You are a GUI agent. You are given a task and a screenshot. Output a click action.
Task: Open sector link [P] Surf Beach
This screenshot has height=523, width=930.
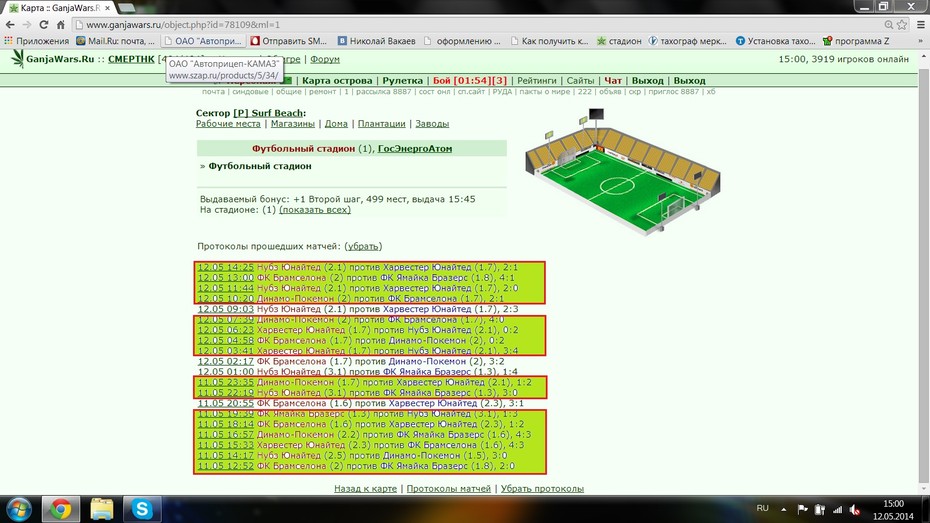268,113
